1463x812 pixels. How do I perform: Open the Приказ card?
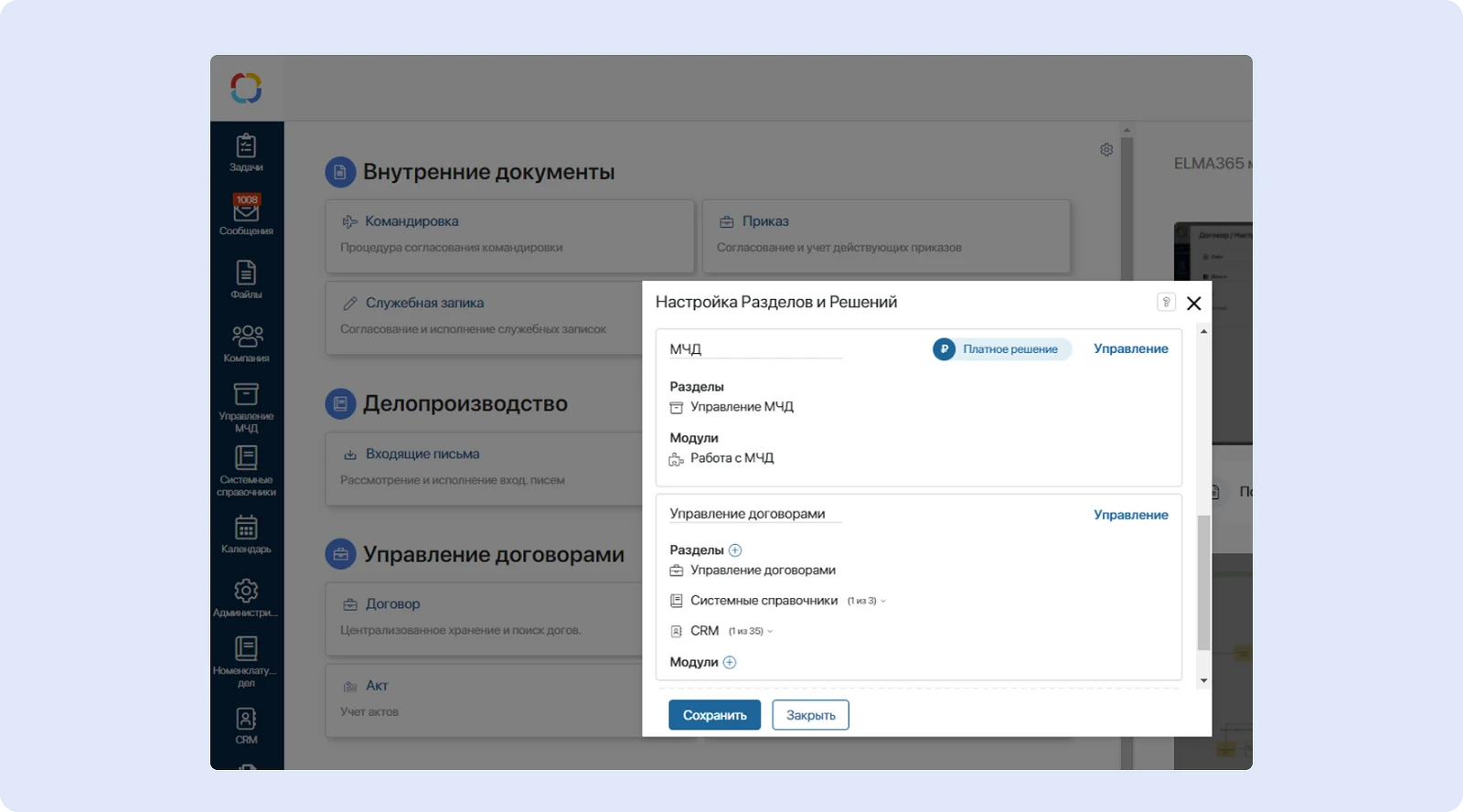(x=886, y=236)
